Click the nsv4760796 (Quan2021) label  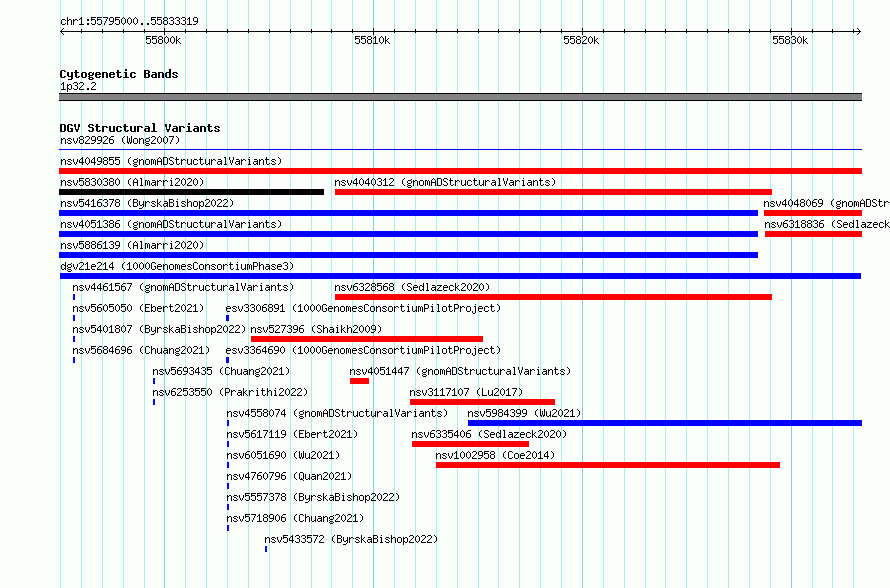(289, 476)
